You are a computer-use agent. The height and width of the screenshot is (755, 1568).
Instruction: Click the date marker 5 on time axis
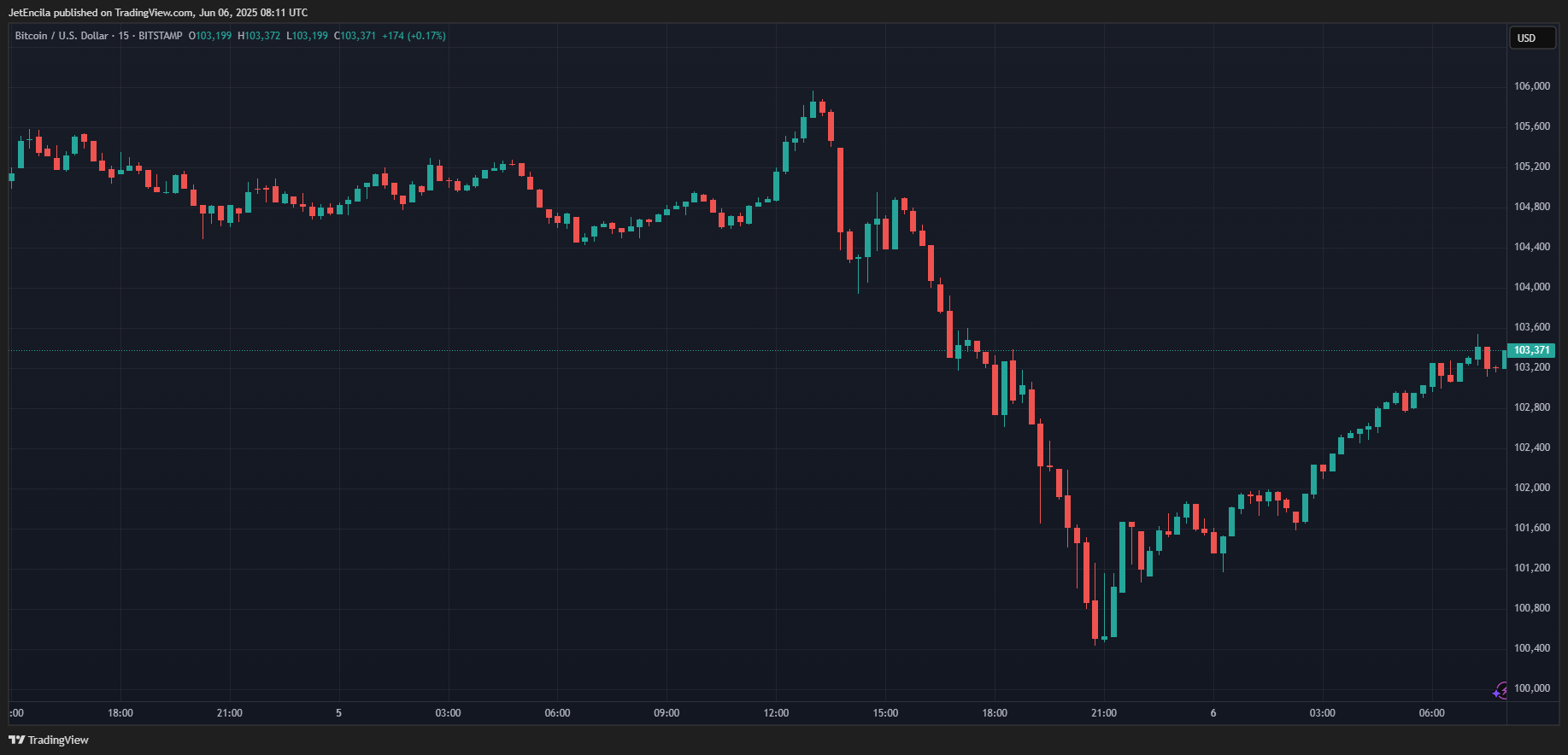click(338, 713)
